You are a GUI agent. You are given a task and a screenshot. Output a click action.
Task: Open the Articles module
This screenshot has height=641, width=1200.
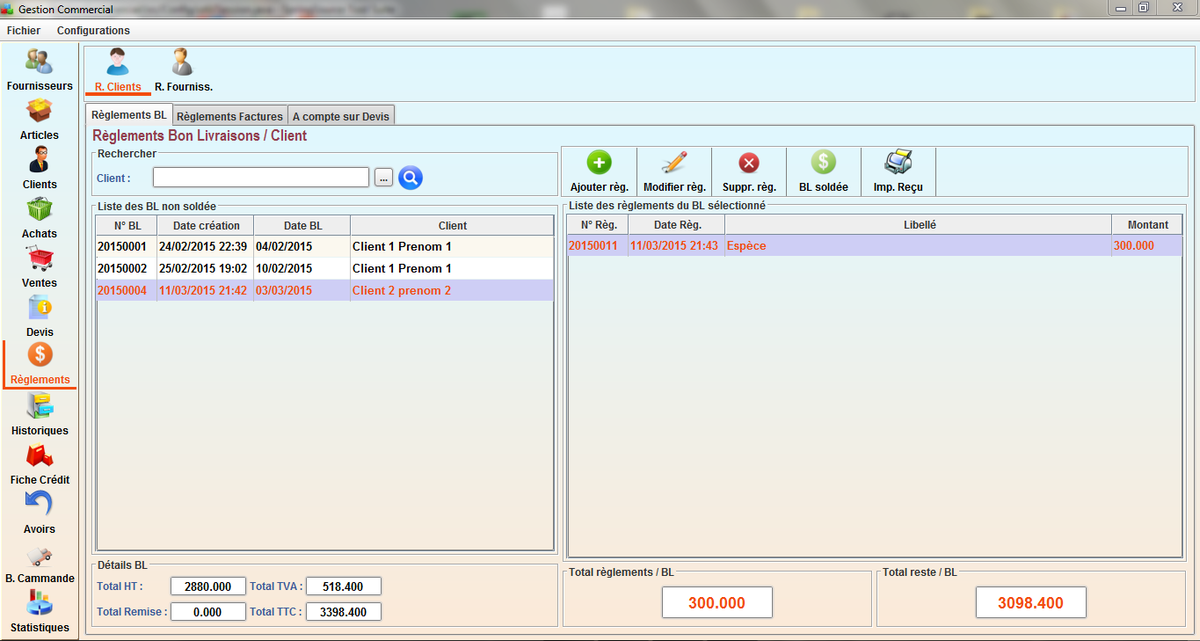click(x=39, y=119)
